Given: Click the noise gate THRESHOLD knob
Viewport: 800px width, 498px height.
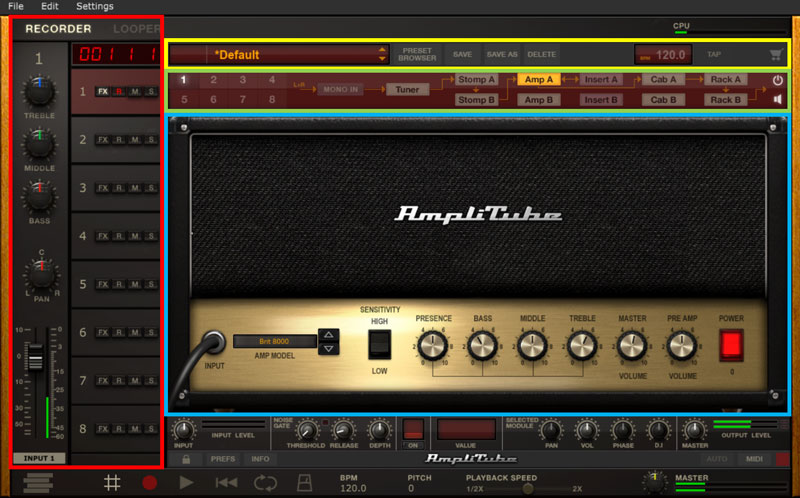Looking at the screenshot, I should point(306,431).
